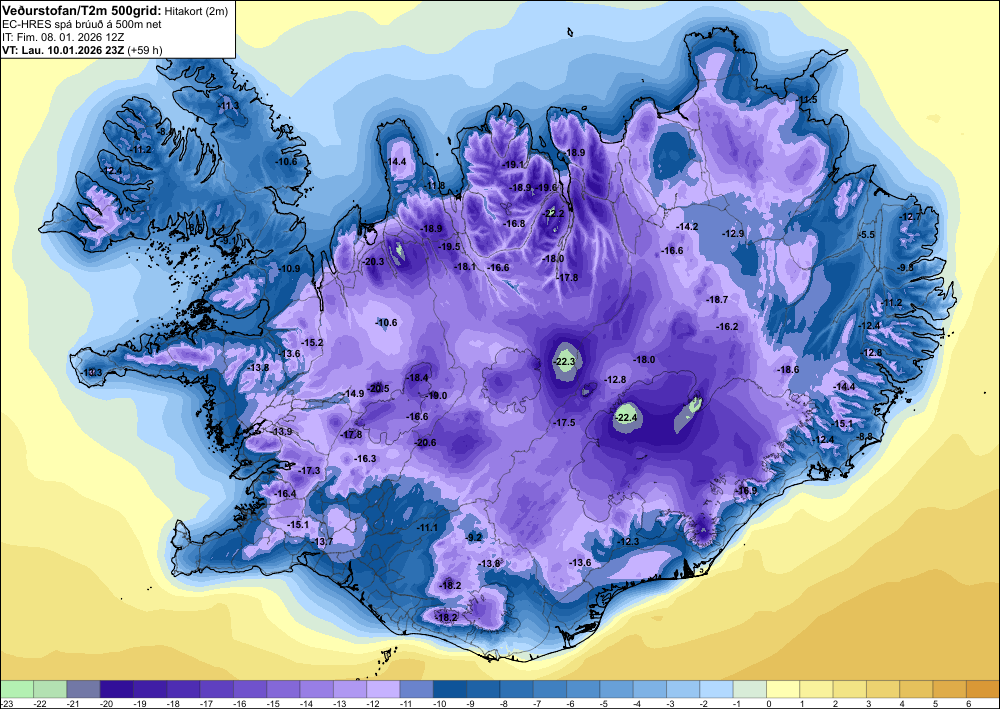Screen dimensions: 1000x709
Task: Click the -16.4 temperature label
Action: 285,493
